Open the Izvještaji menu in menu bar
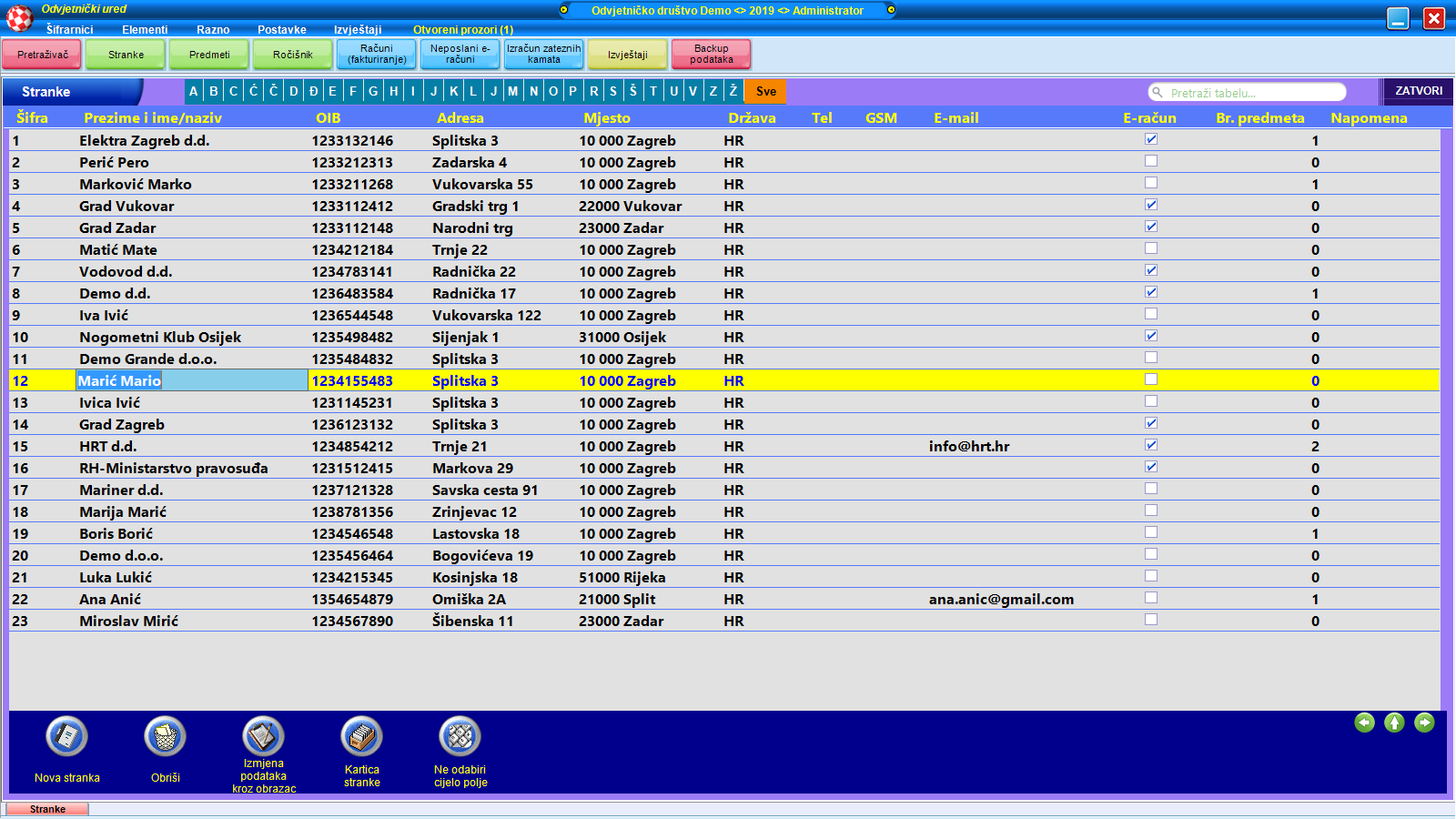Screen dimensions: 1456x819 (358, 30)
